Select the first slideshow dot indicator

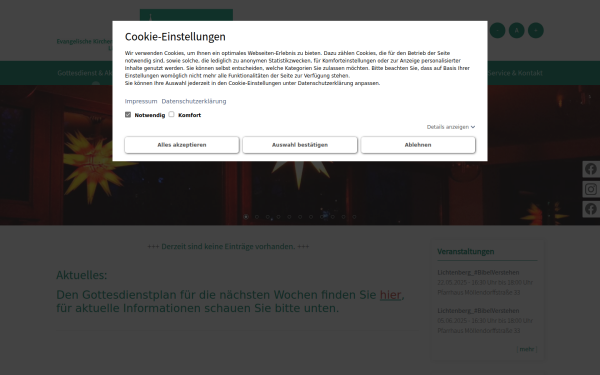click(x=246, y=217)
